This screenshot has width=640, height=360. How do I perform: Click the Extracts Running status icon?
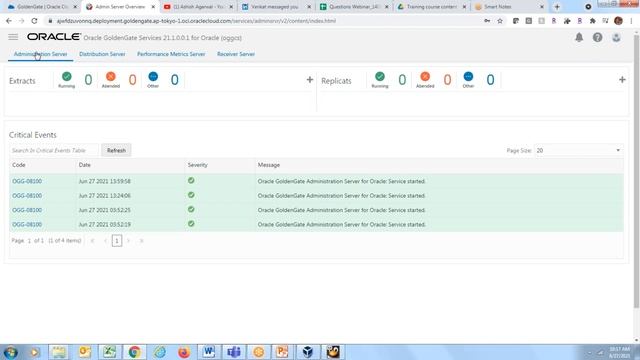tap(67, 76)
